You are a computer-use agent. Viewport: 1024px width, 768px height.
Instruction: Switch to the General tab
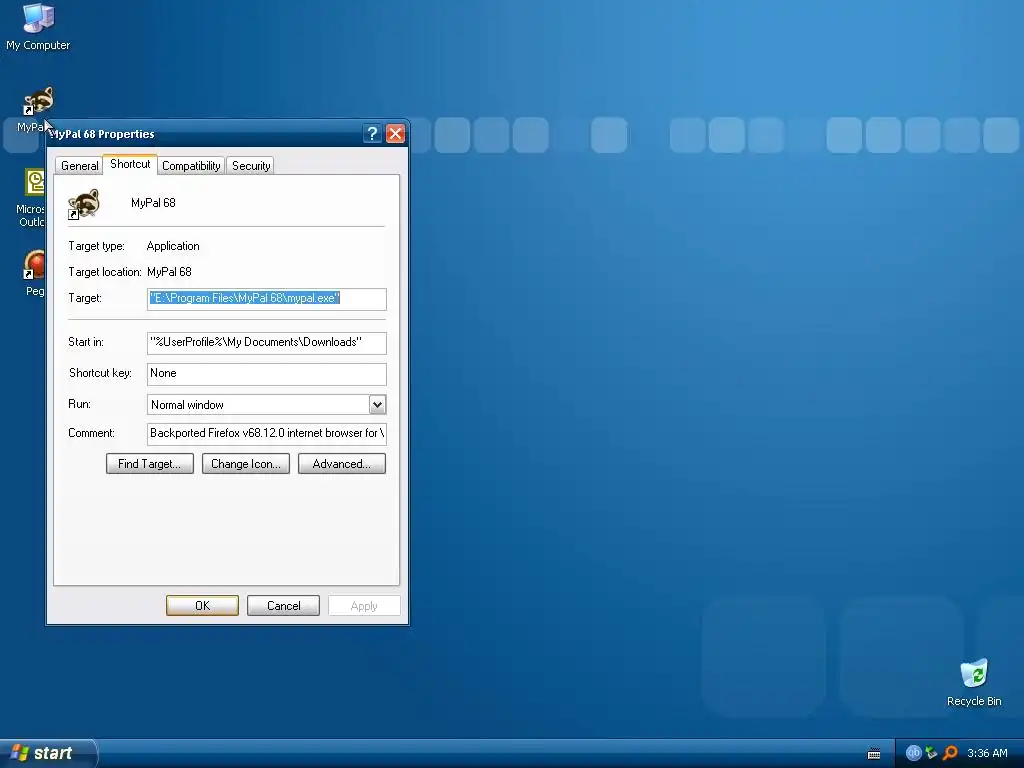(80, 166)
